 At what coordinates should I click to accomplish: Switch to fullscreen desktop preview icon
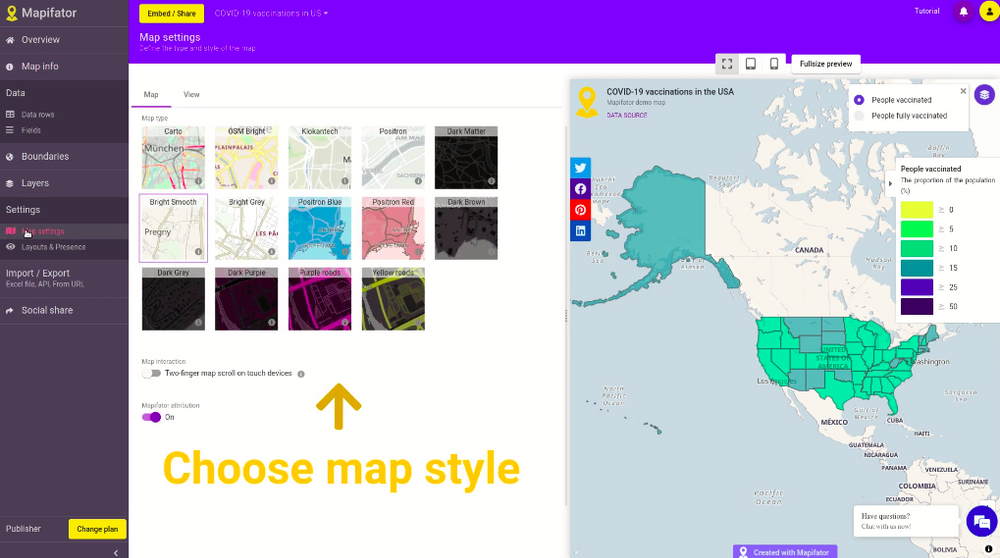[727, 64]
